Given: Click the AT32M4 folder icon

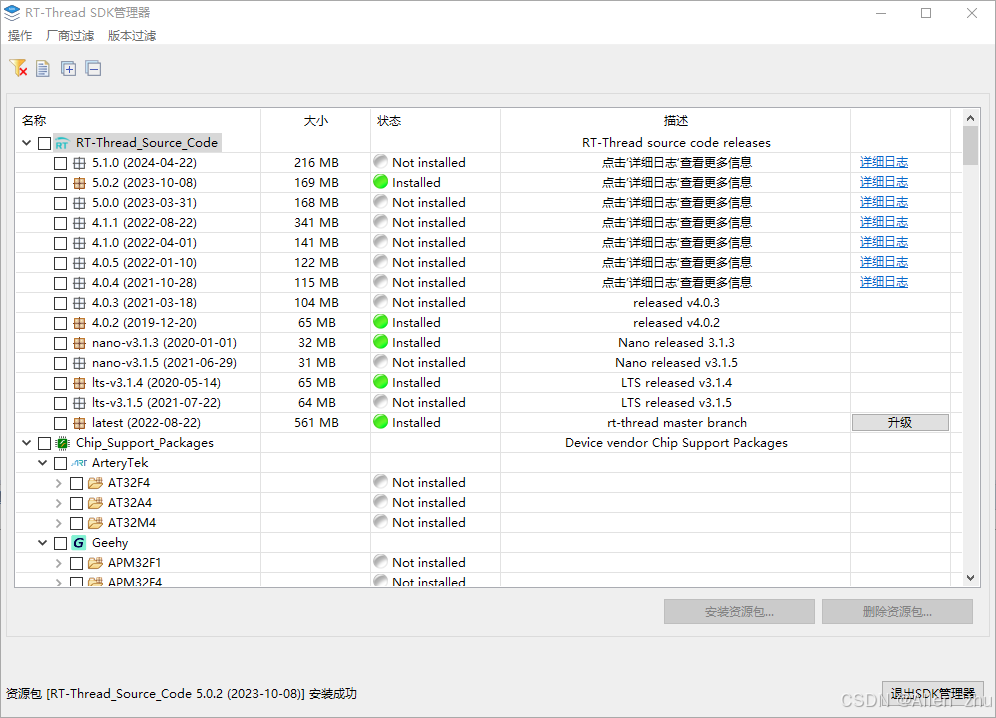Looking at the screenshot, I should (x=95, y=523).
